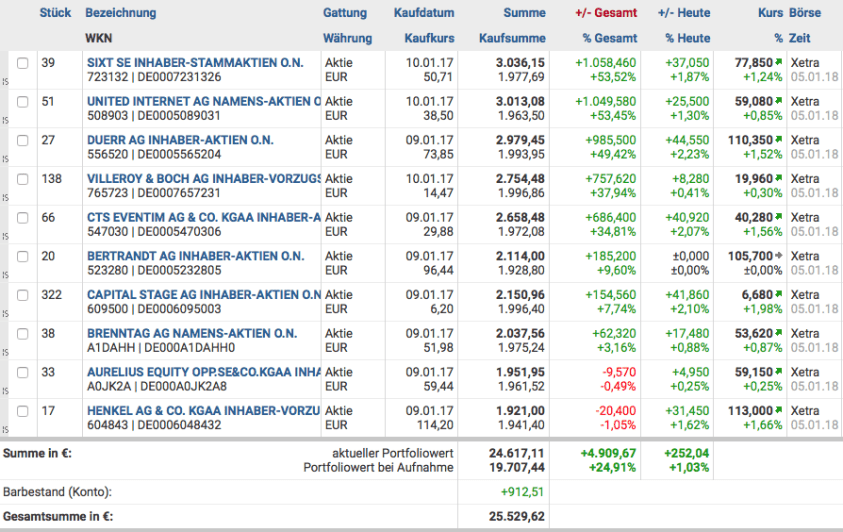Image resolution: width=843 pixels, height=532 pixels.
Task: Open CTS EVENTIM AG & CO. link
Action: coord(204,217)
